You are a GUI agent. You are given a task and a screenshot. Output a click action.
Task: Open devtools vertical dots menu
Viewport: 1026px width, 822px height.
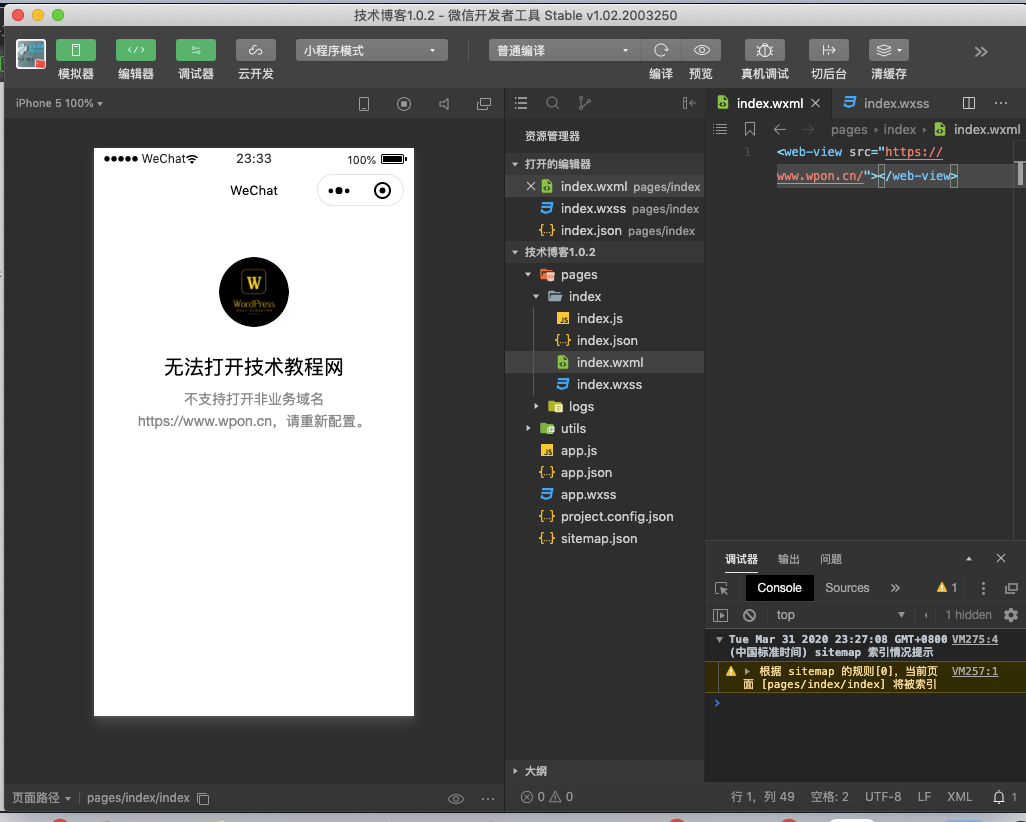(x=983, y=588)
